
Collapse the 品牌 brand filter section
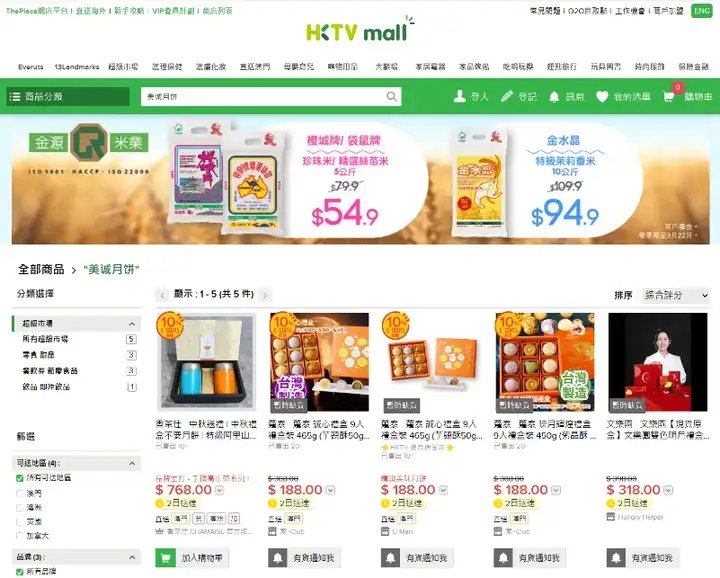point(132,557)
